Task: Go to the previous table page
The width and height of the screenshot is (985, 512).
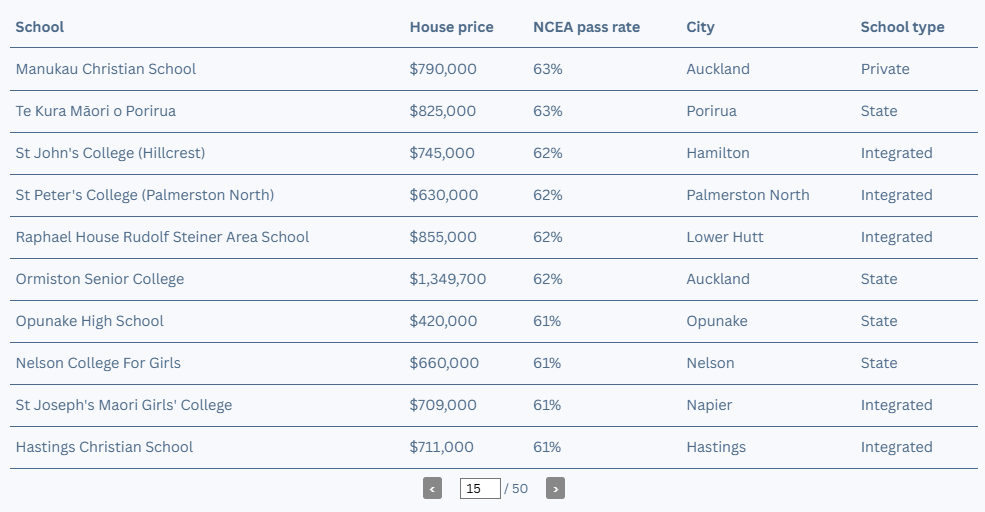Action: [432, 488]
